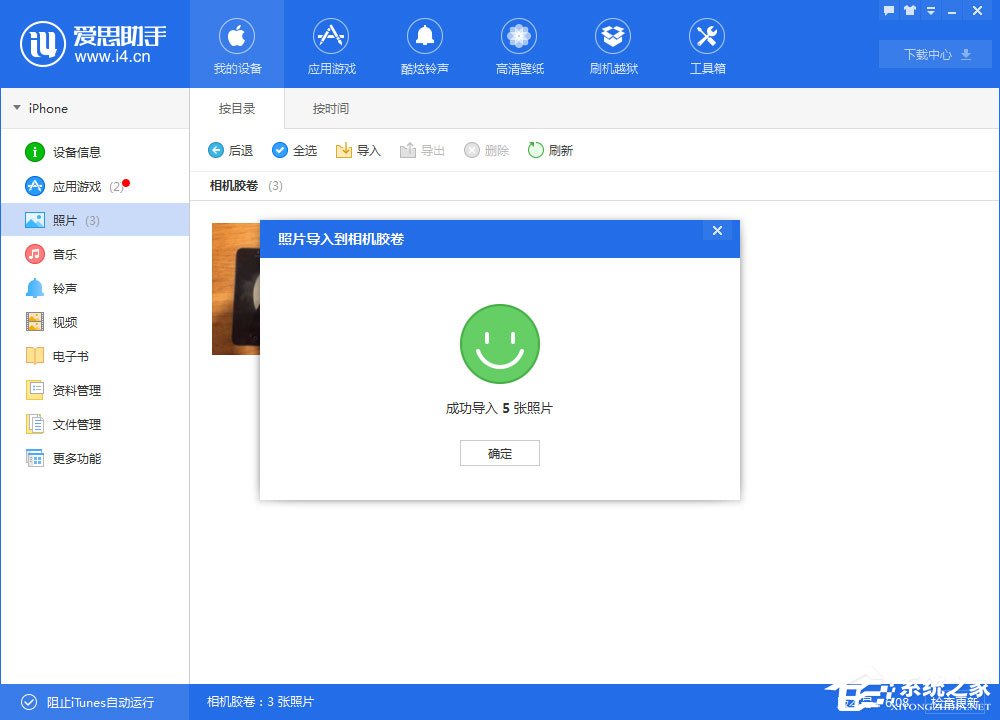The width and height of the screenshot is (1000, 720).
Task: Click the www.i4.cn website text
Action: [112, 57]
